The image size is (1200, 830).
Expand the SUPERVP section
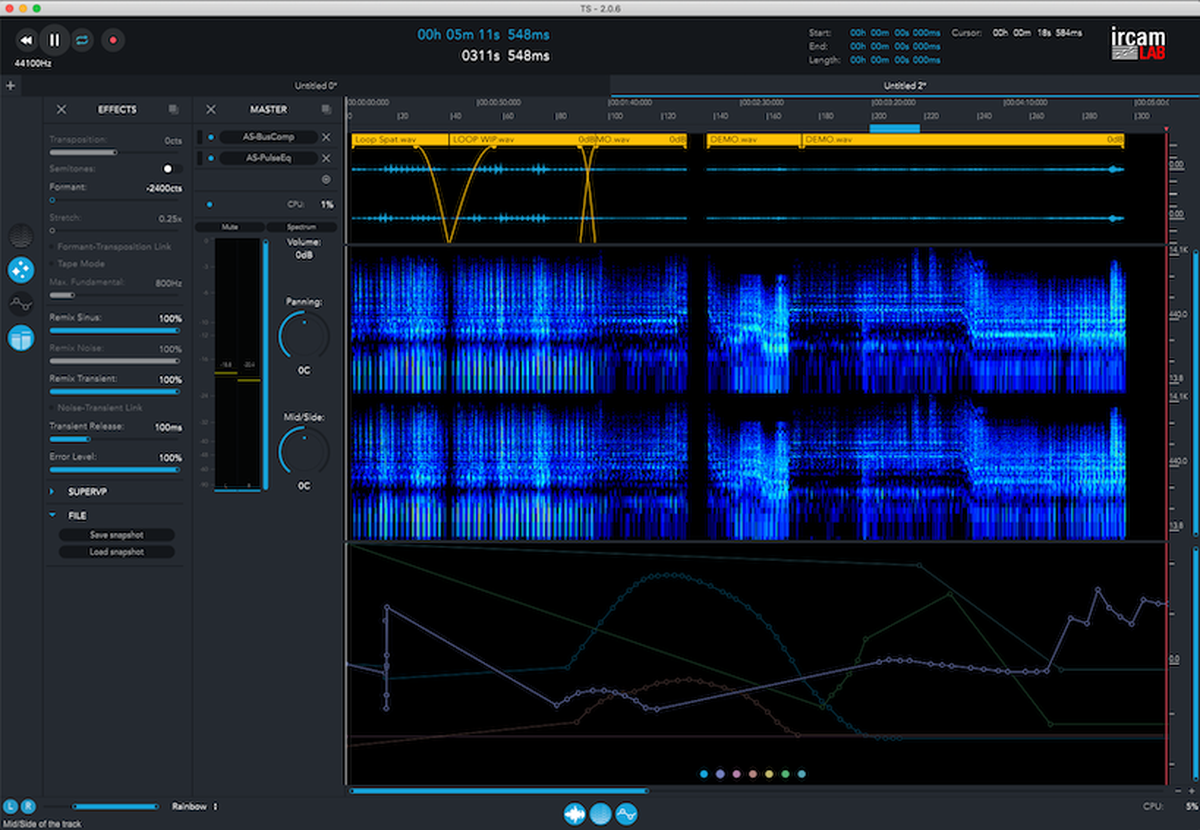(x=52, y=491)
